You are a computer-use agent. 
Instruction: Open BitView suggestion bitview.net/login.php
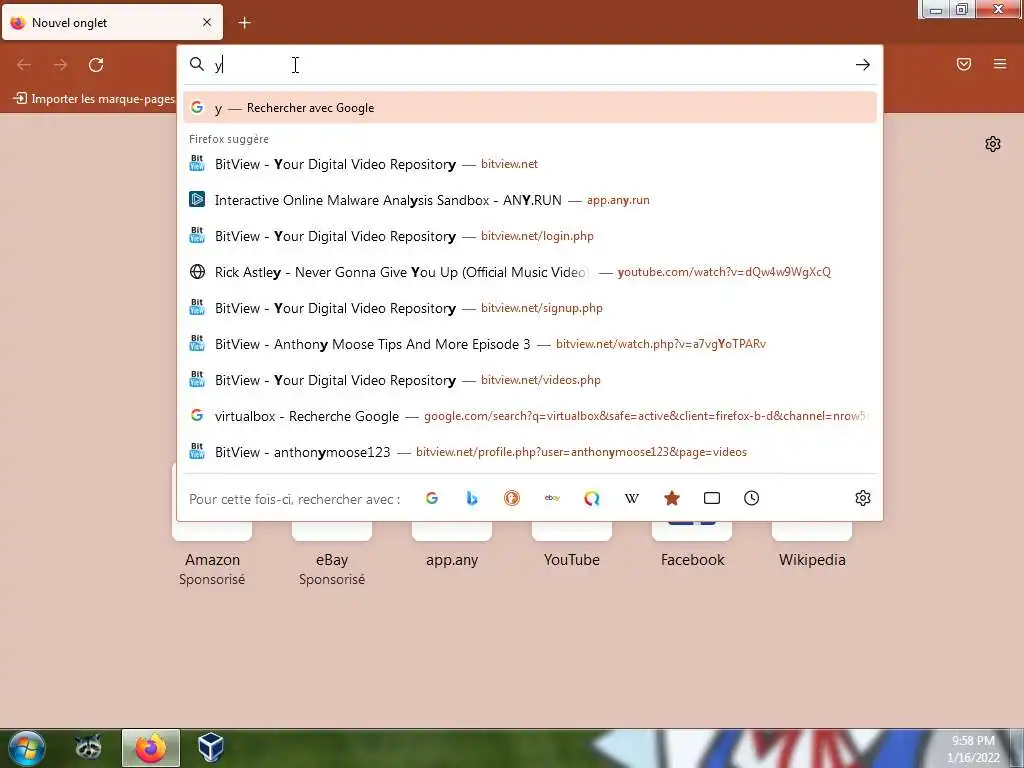pyautogui.click(x=530, y=236)
